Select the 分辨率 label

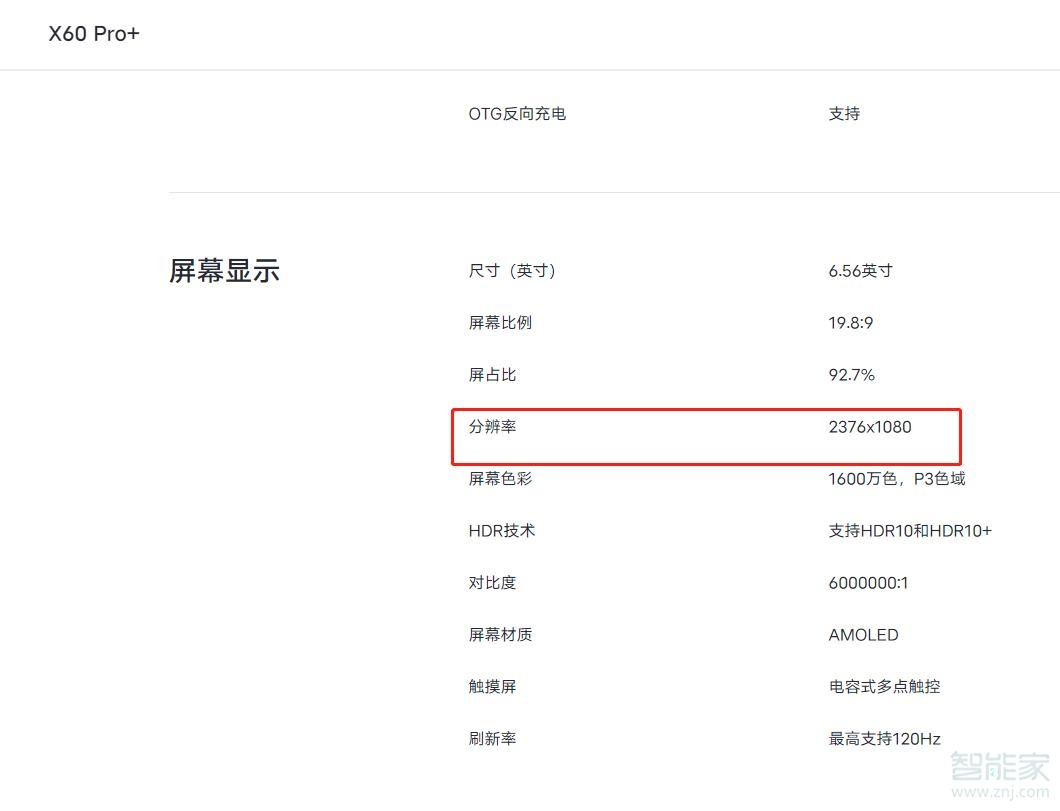point(492,426)
